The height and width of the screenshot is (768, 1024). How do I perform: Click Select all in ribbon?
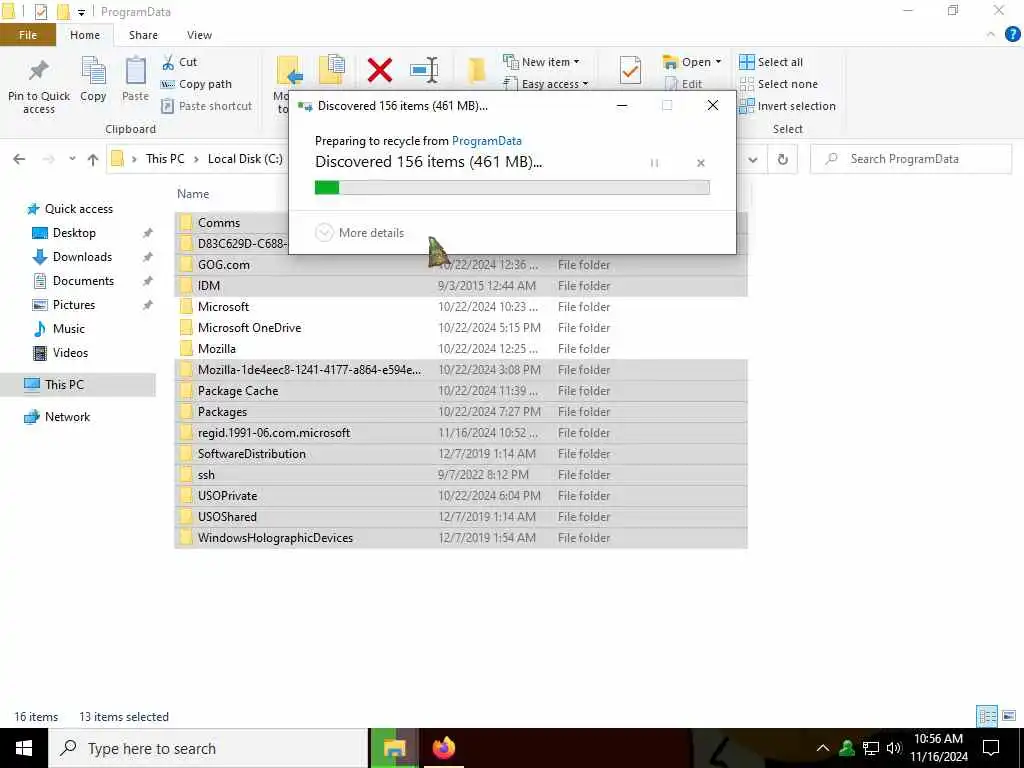771,62
